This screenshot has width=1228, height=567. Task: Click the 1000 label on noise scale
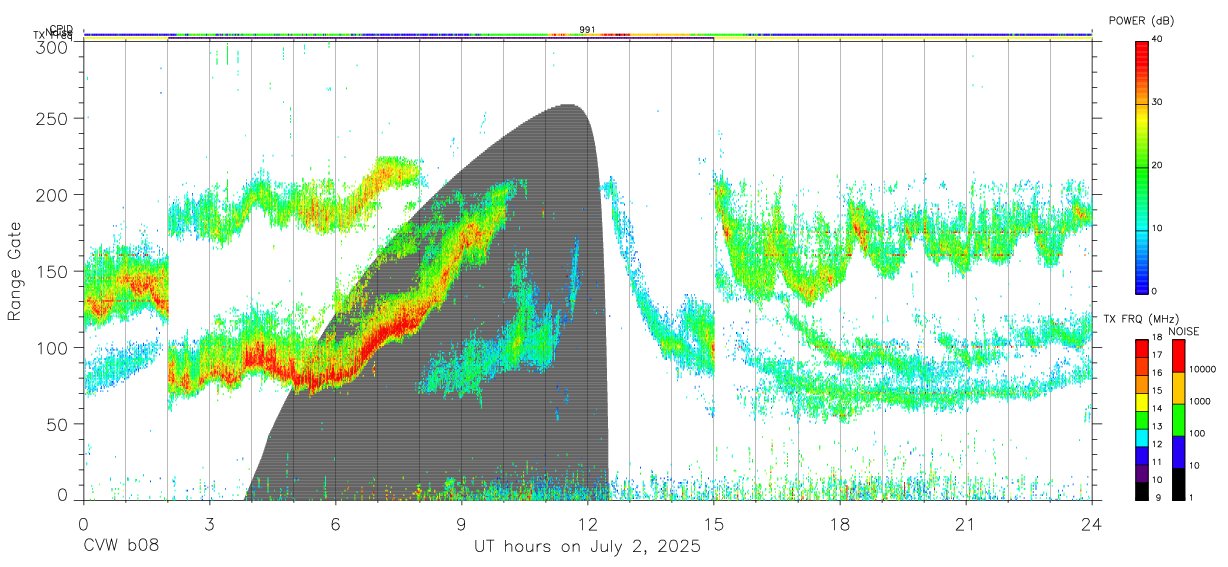[x=1200, y=402]
